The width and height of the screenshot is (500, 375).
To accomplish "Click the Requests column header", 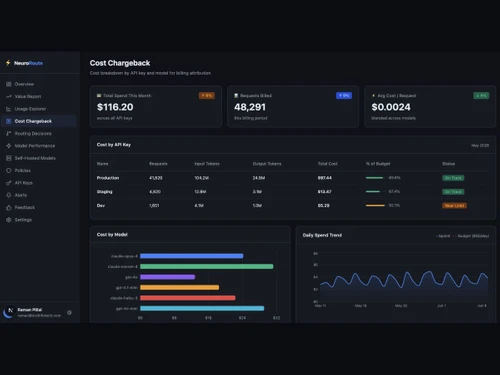I will [158, 164].
